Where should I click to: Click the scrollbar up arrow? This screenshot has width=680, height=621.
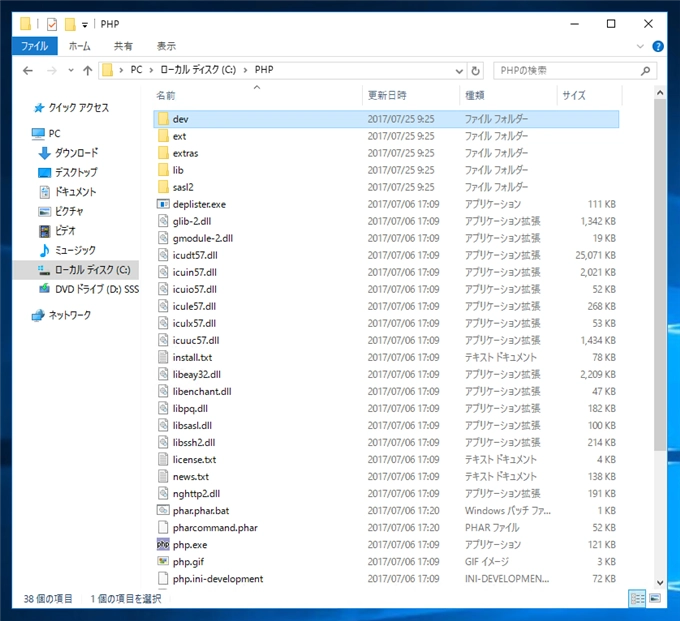[660, 92]
